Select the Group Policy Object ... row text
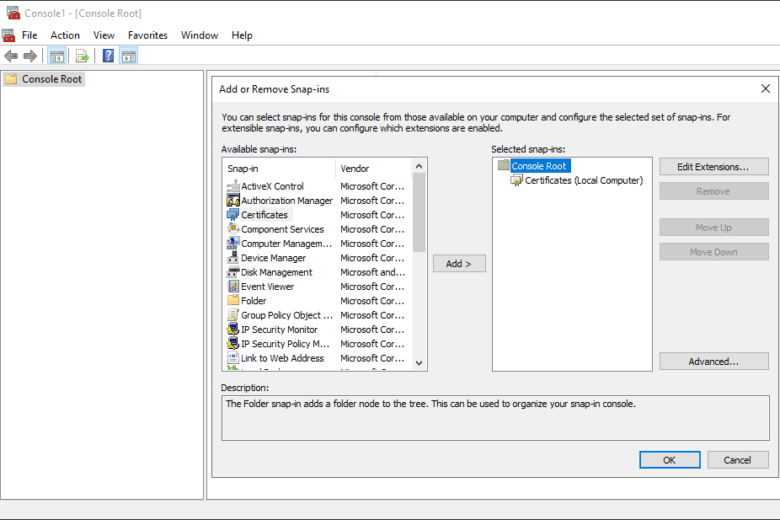780x520 pixels. coord(287,315)
